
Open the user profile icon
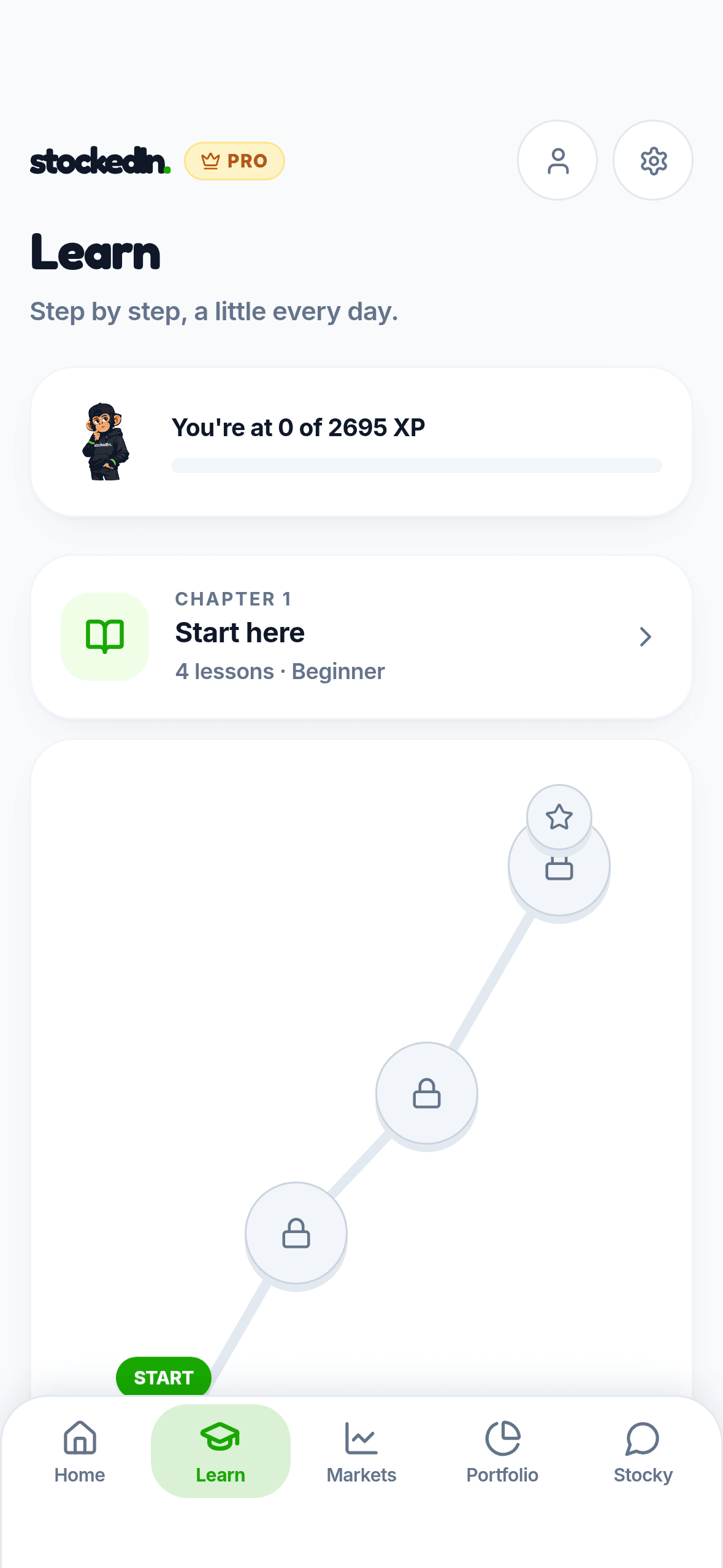557,160
